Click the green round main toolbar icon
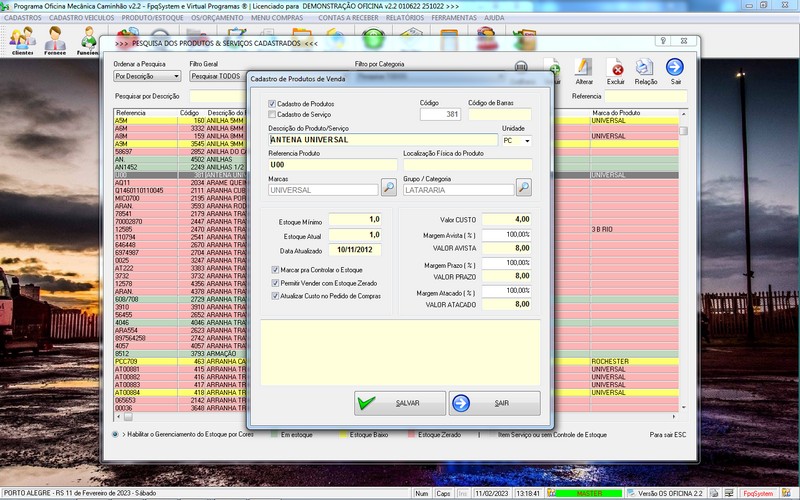This screenshot has height=500, width=800. click(373, 39)
